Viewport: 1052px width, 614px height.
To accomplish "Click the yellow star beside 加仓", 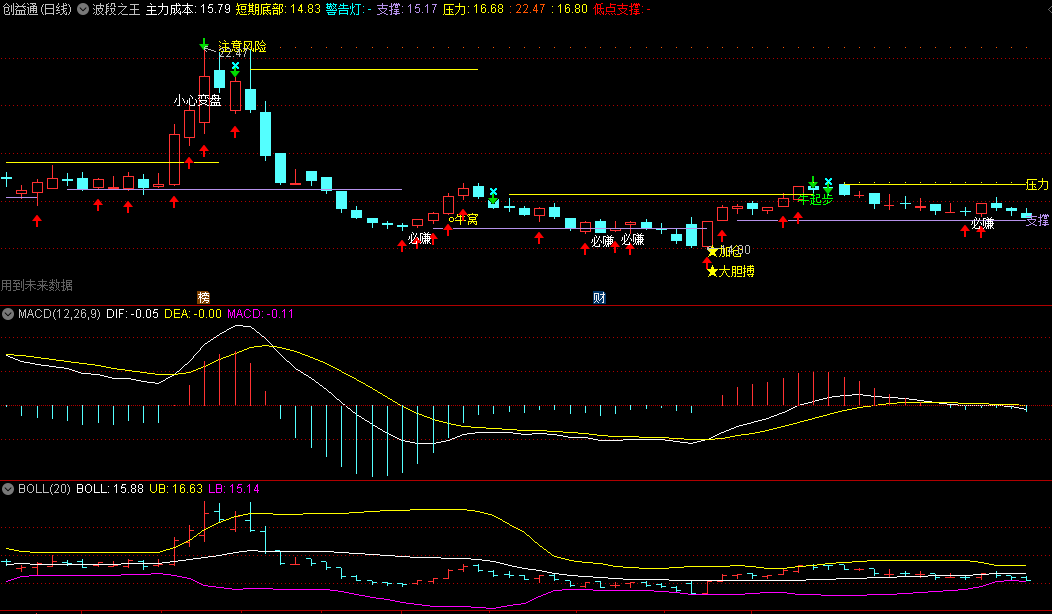I will pos(713,252).
